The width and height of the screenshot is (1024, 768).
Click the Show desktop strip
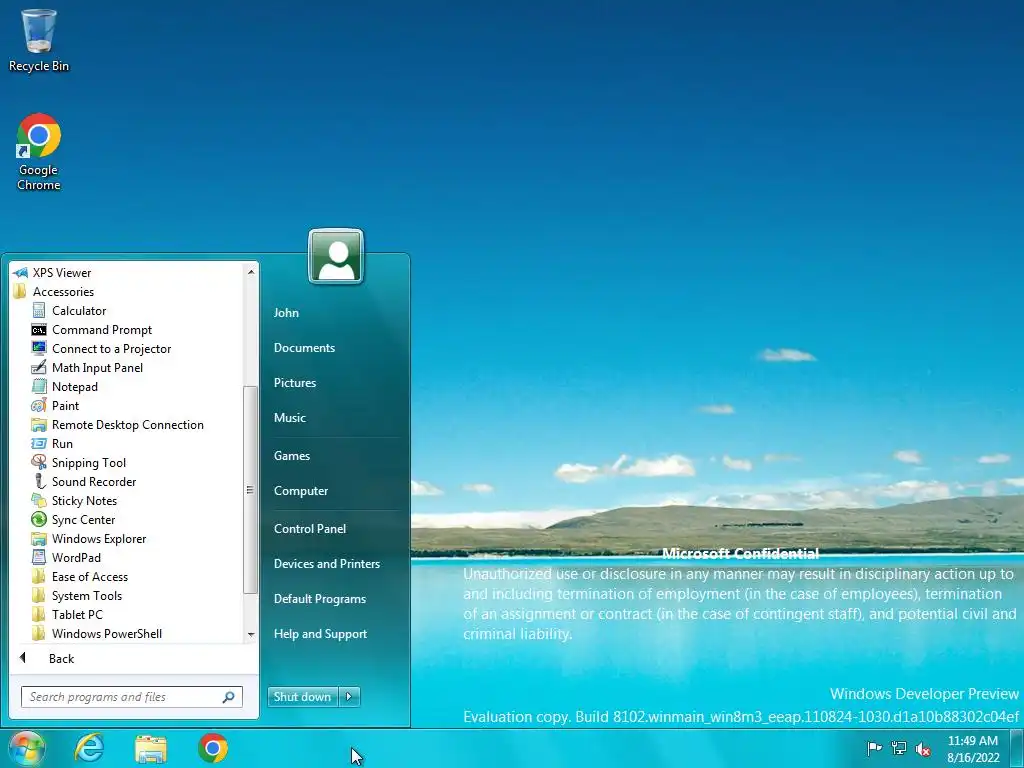point(1017,748)
